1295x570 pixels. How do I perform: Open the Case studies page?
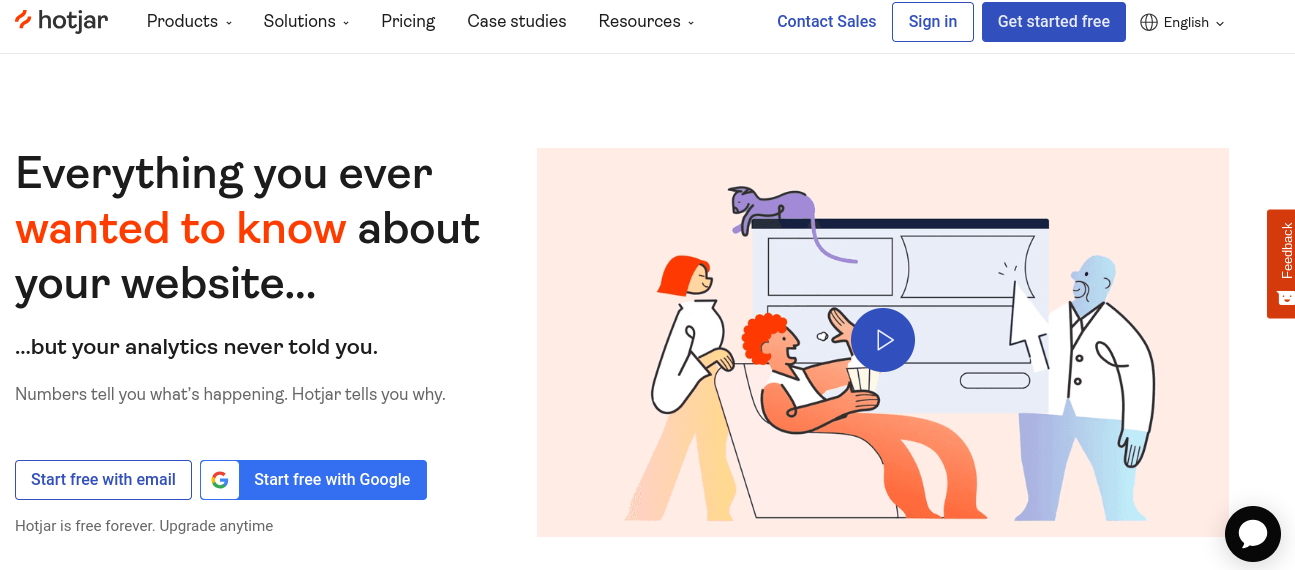pyautogui.click(x=517, y=21)
